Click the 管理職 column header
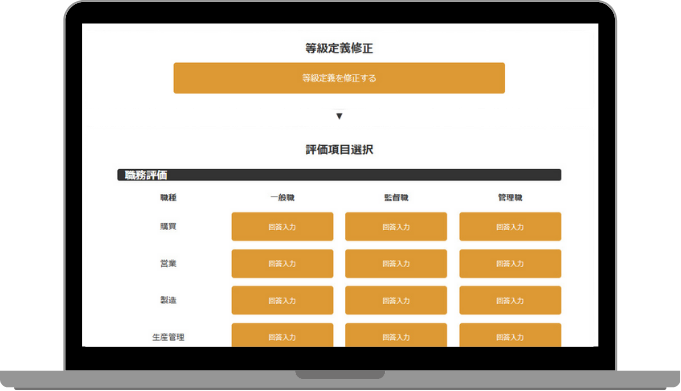The image size is (681, 391). pyautogui.click(x=510, y=198)
